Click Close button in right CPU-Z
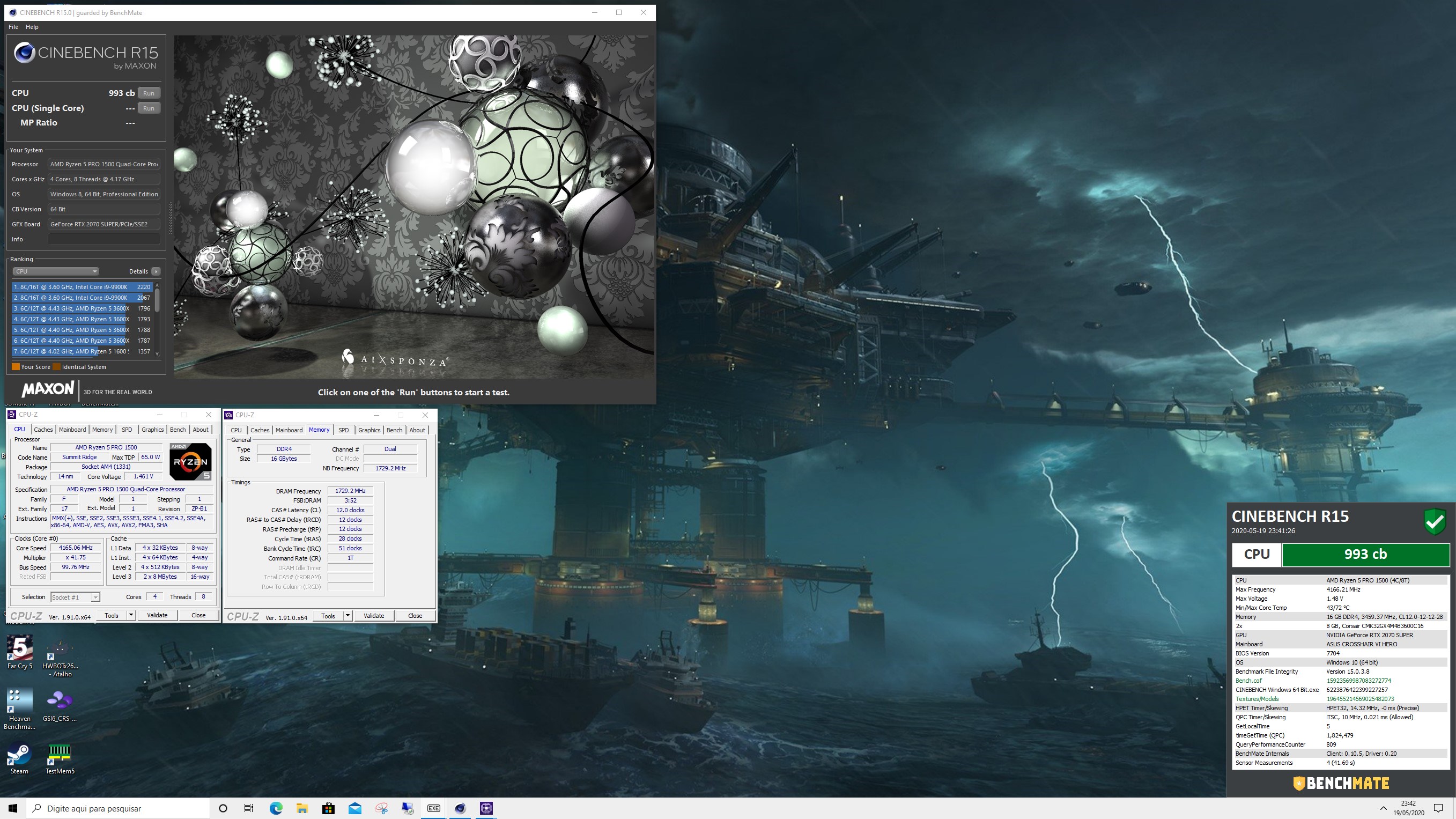The height and width of the screenshot is (819, 1456). click(415, 616)
